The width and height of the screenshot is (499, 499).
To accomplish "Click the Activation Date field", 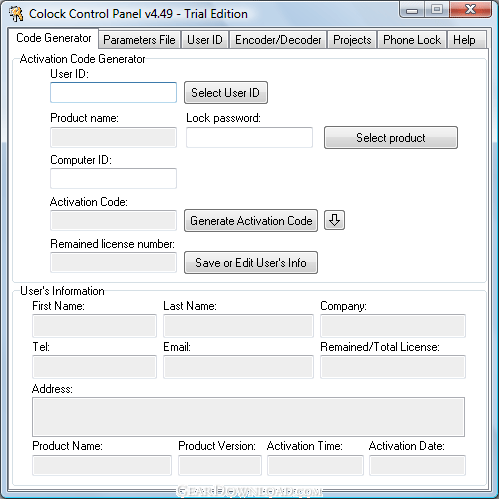I will [417, 465].
